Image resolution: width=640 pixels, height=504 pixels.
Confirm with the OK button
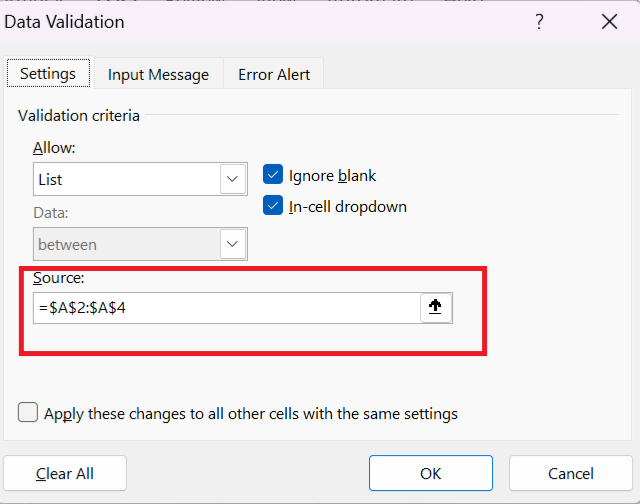(430, 473)
